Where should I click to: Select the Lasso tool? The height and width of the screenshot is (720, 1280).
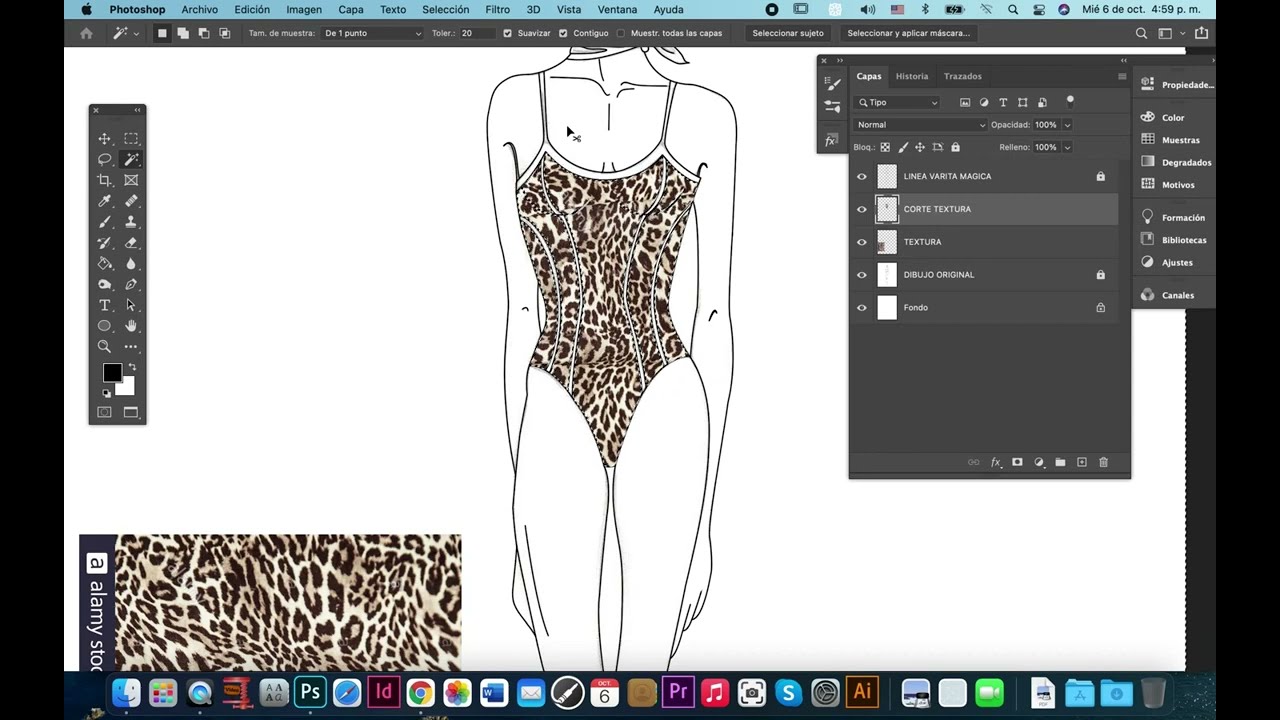[x=104, y=160]
